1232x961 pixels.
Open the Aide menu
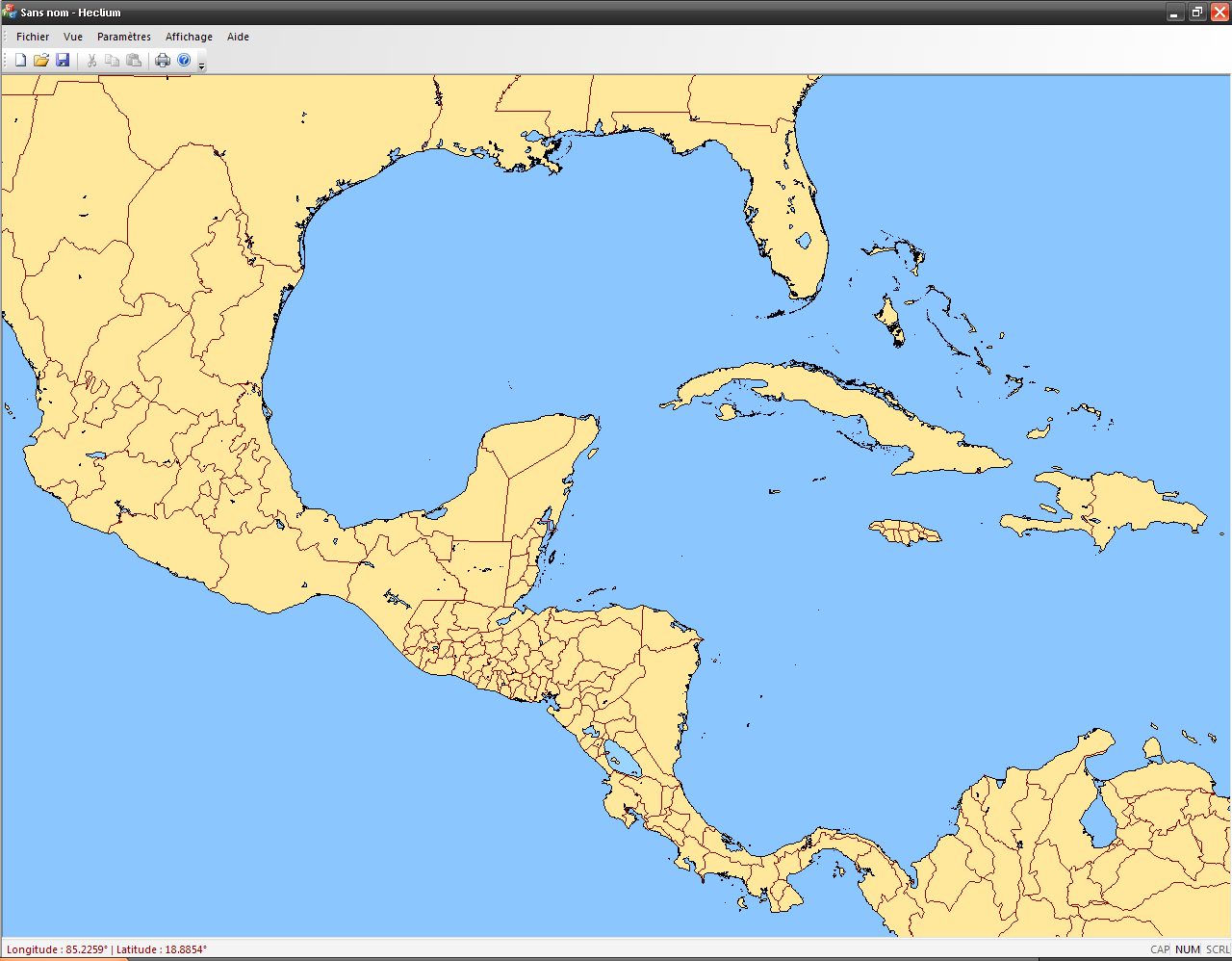[x=238, y=37]
